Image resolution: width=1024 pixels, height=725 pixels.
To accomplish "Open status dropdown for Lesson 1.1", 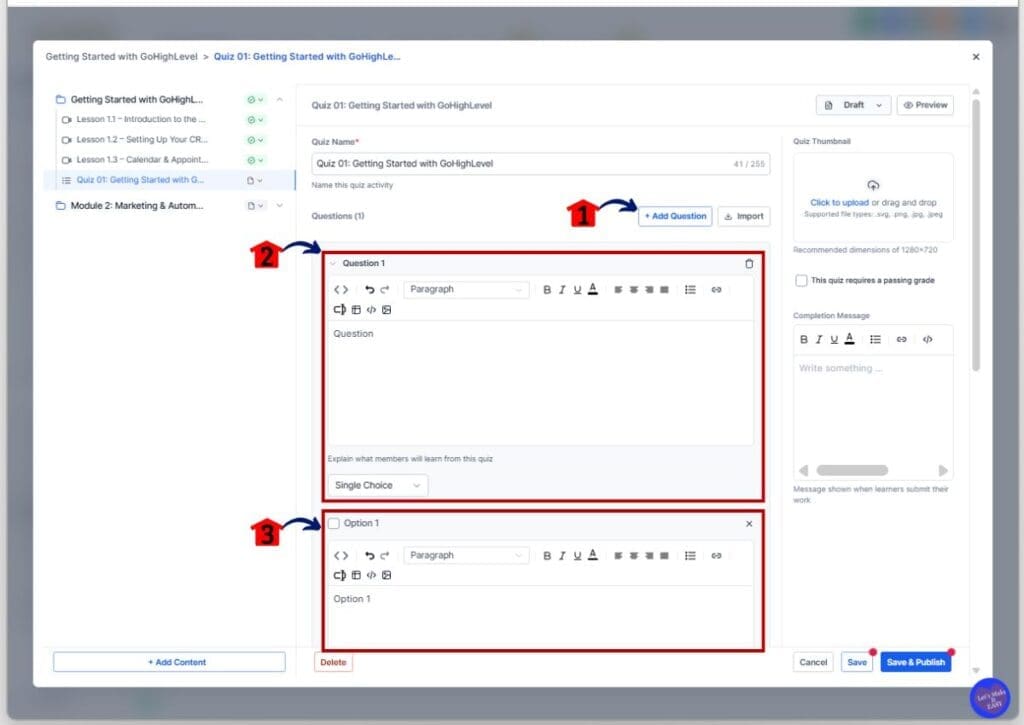I will pos(255,120).
